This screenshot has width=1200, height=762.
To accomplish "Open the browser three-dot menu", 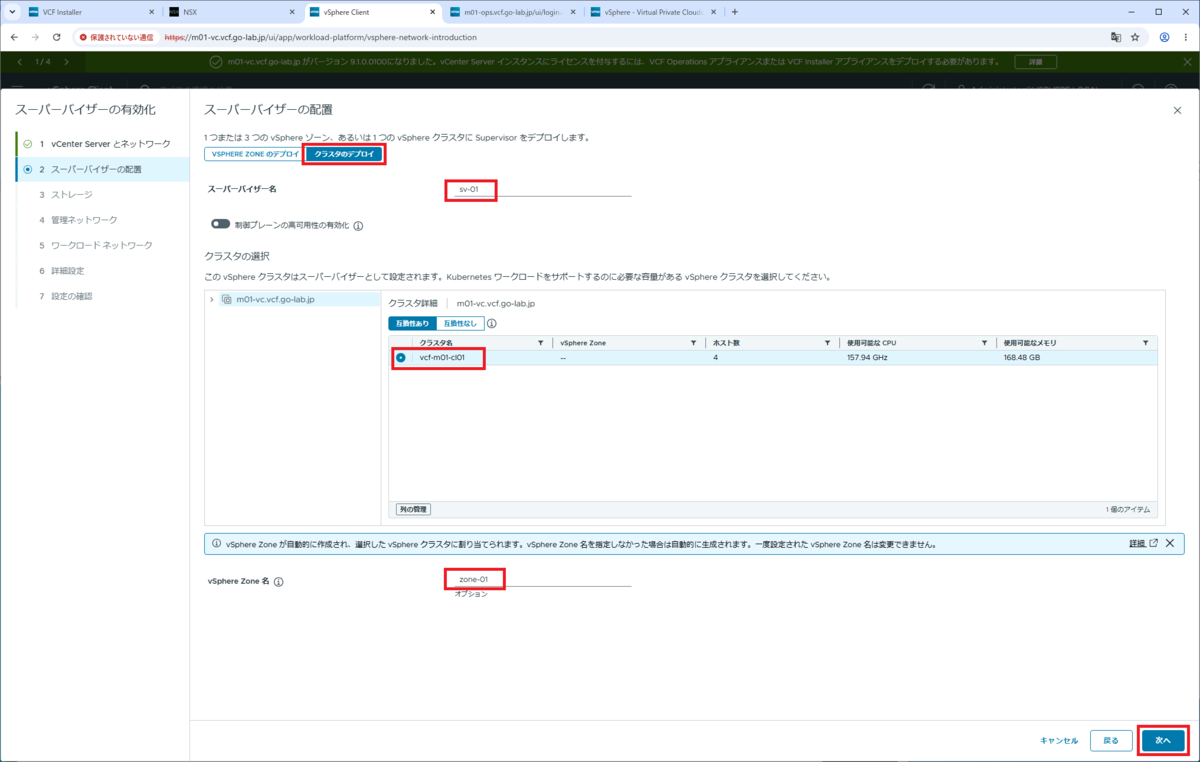I will tap(1187, 37).
